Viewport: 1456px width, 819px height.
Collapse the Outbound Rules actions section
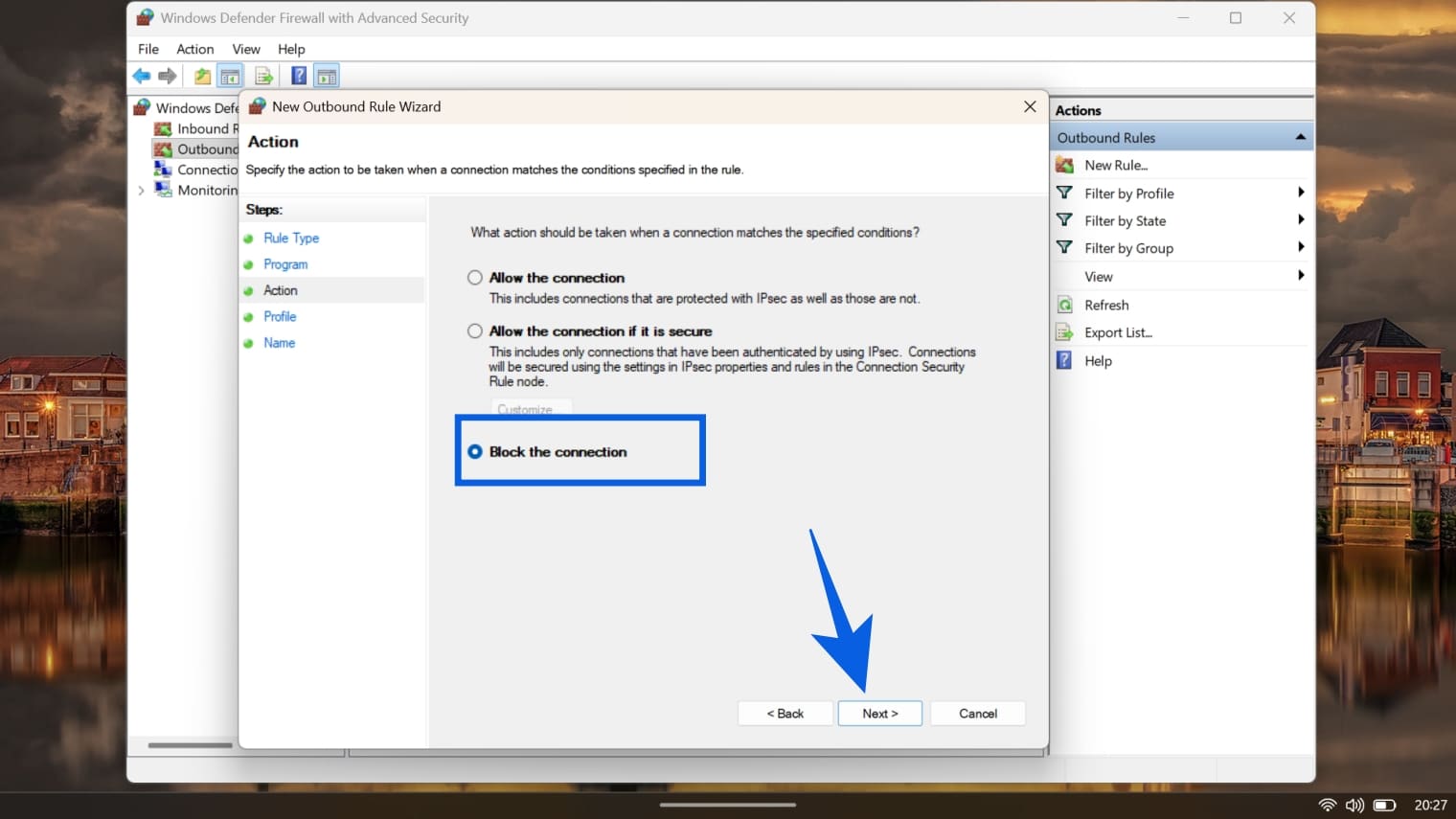tap(1300, 137)
